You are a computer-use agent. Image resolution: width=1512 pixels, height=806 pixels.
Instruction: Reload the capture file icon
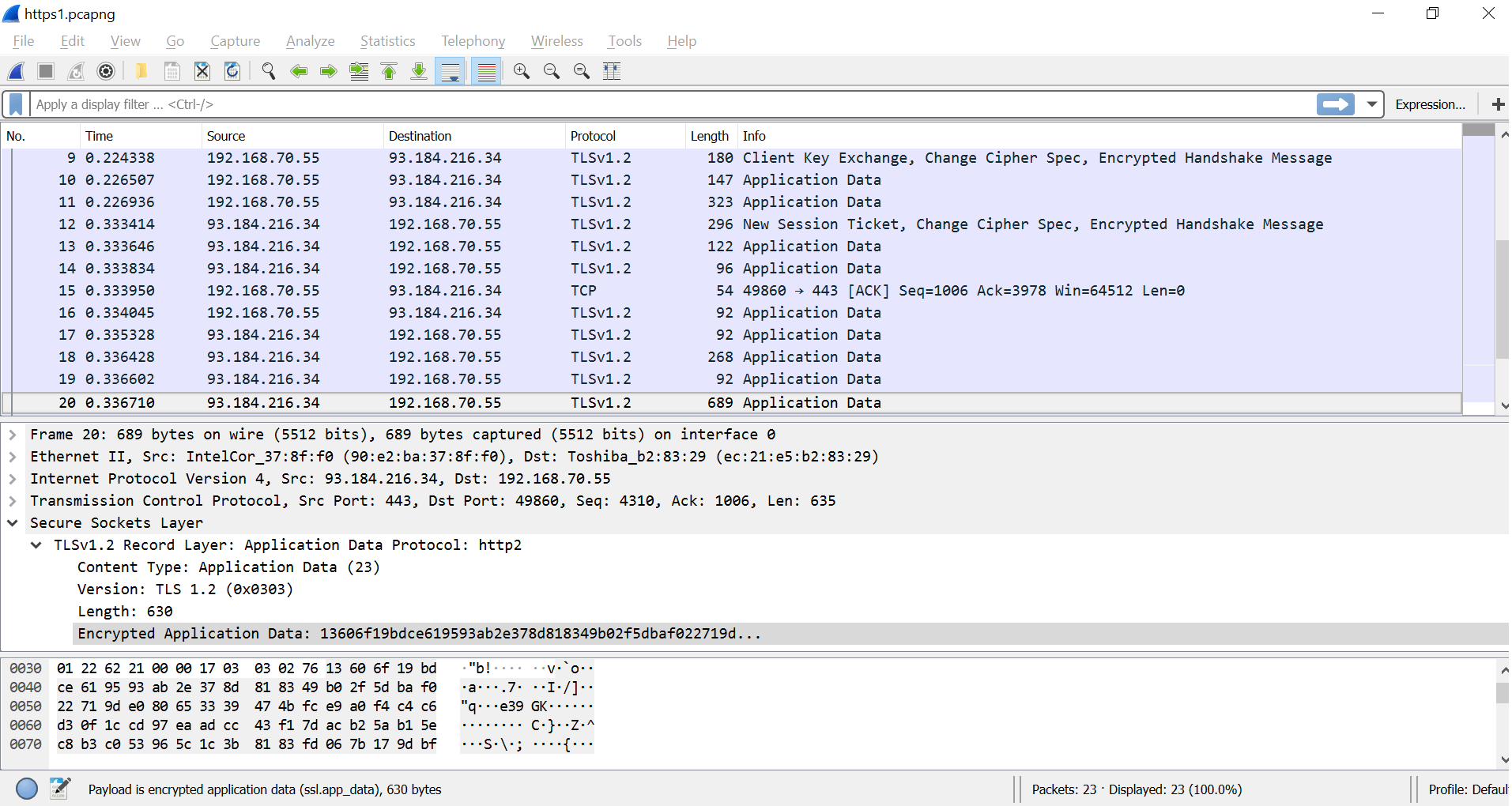[232, 72]
